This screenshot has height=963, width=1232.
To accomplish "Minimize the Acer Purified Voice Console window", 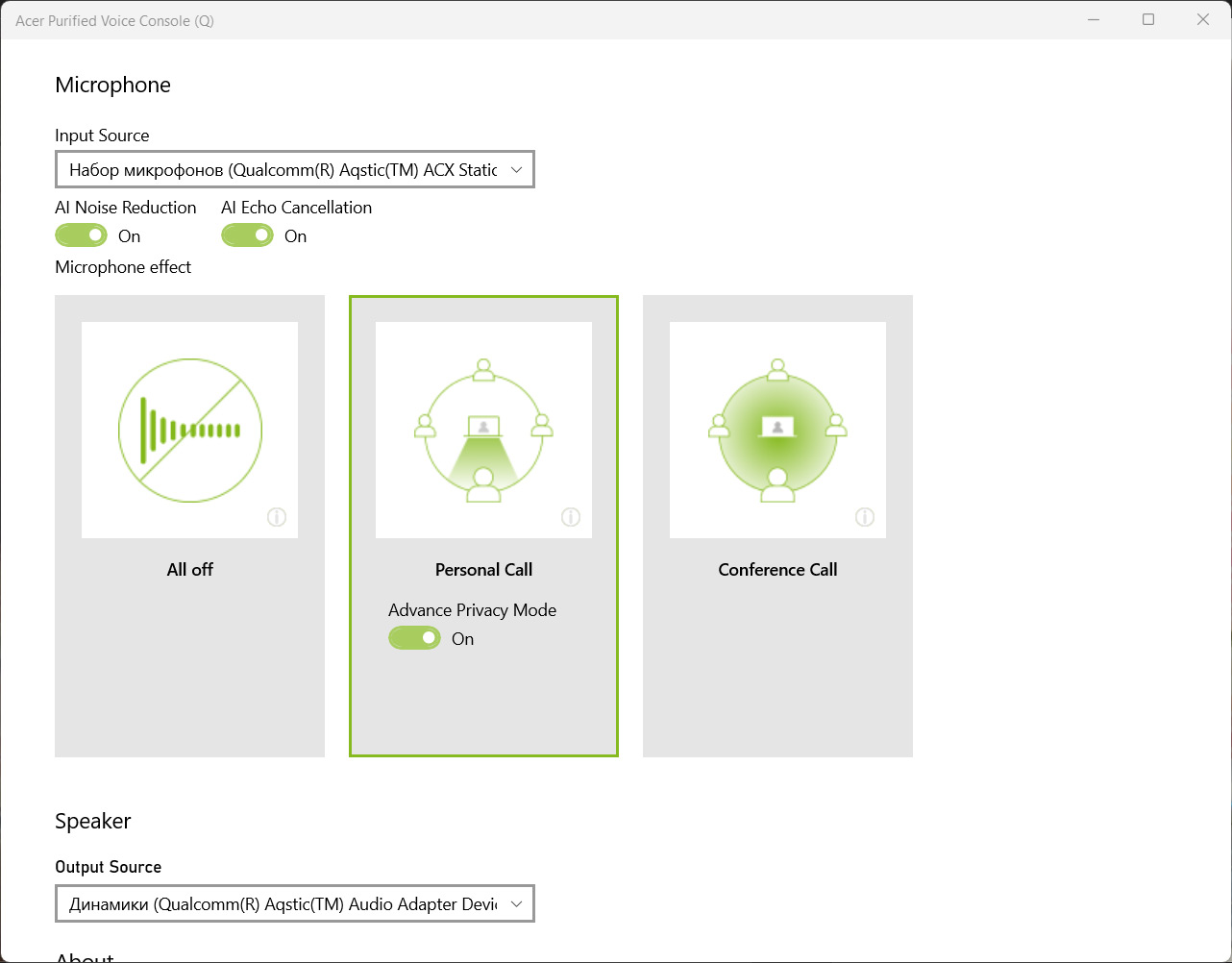I will pyautogui.click(x=1094, y=19).
